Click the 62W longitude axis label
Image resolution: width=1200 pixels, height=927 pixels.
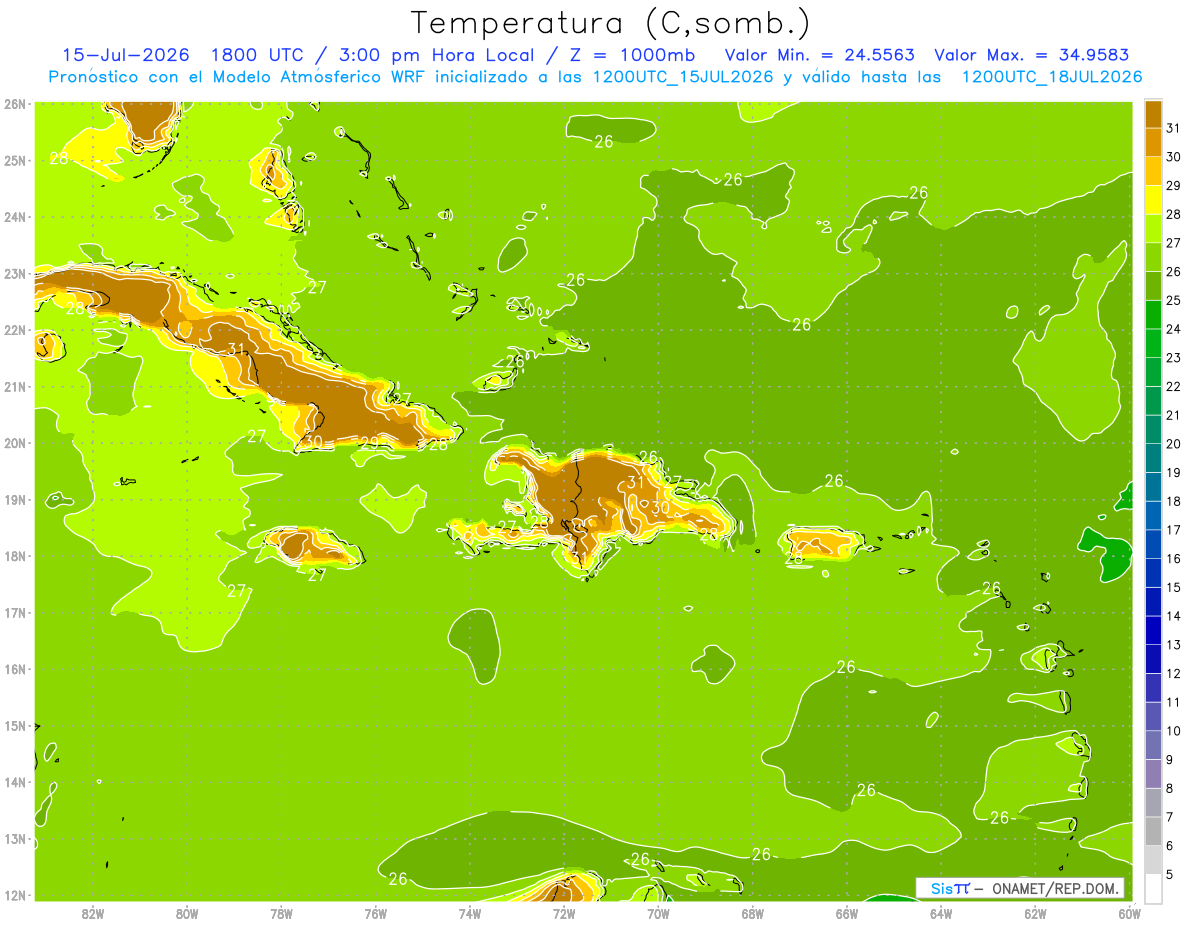click(x=1035, y=913)
